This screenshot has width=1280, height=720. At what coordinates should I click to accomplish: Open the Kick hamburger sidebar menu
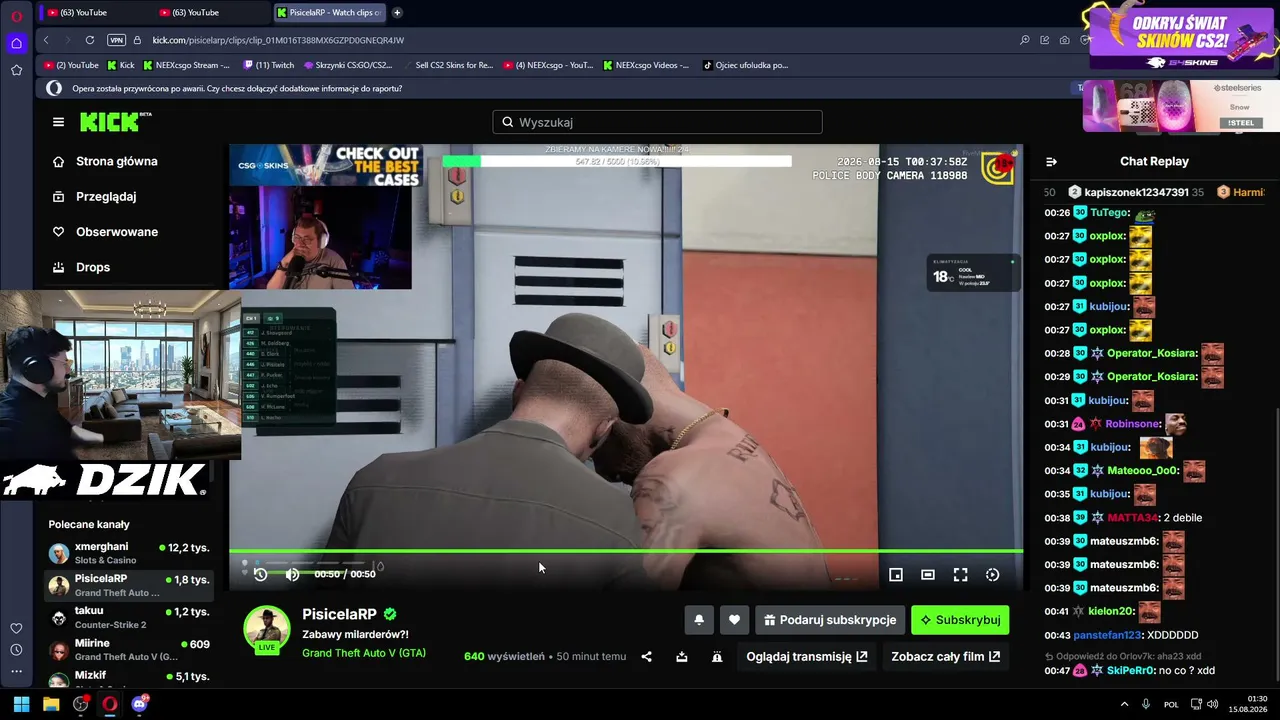pos(58,122)
